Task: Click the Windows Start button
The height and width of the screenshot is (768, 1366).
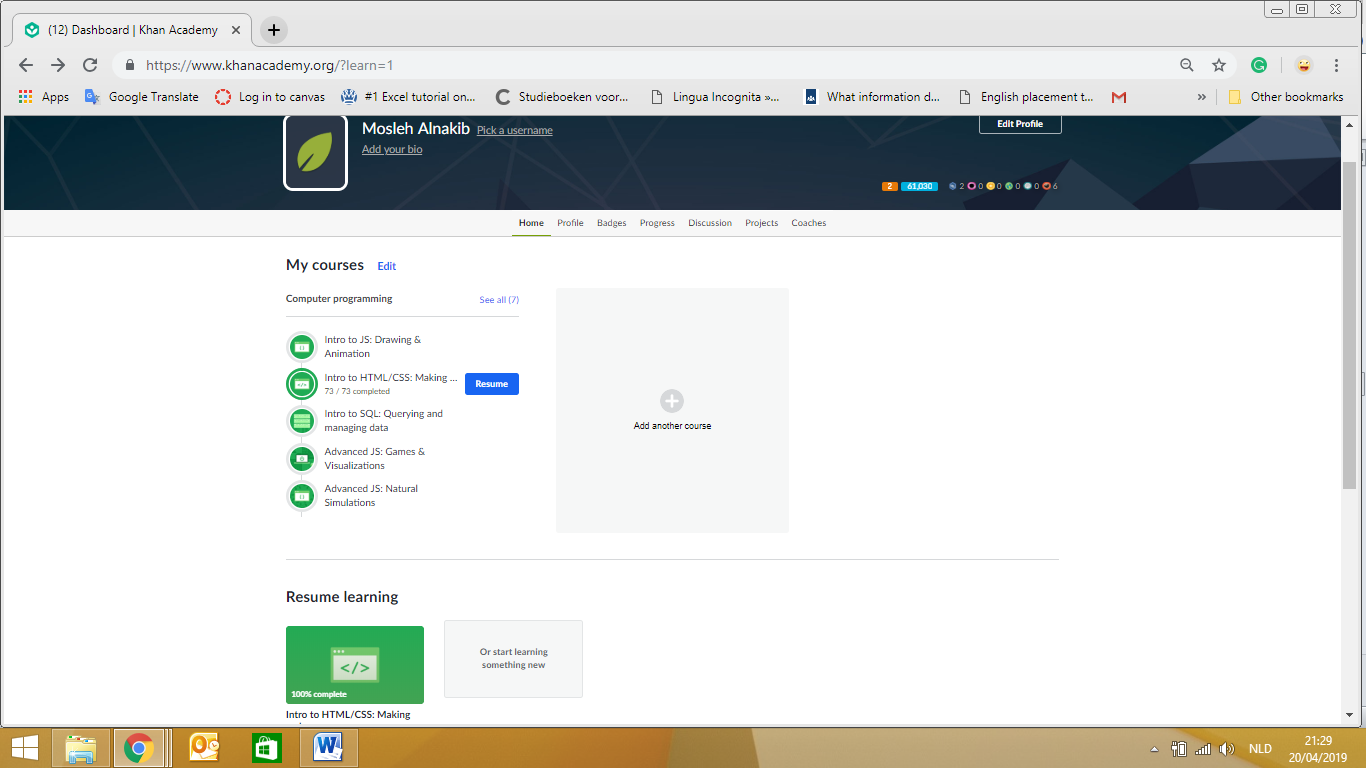Action: pos(24,748)
